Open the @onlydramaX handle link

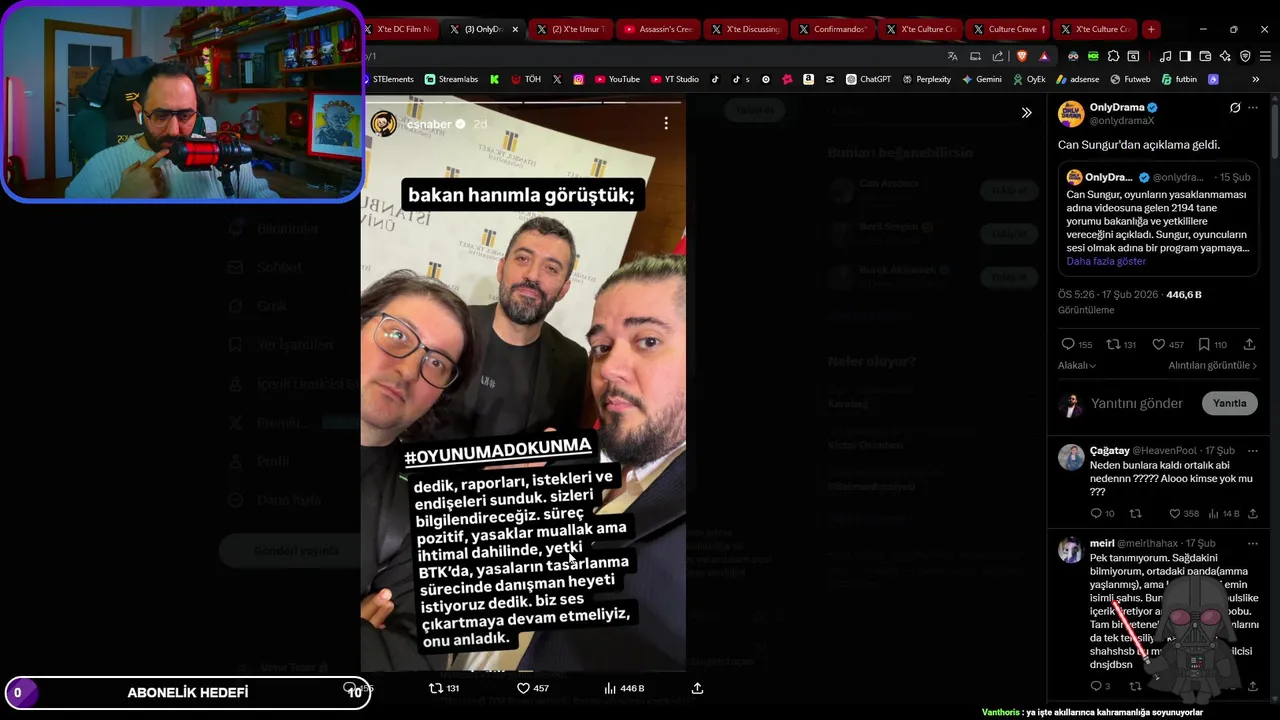click(1122, 120)
